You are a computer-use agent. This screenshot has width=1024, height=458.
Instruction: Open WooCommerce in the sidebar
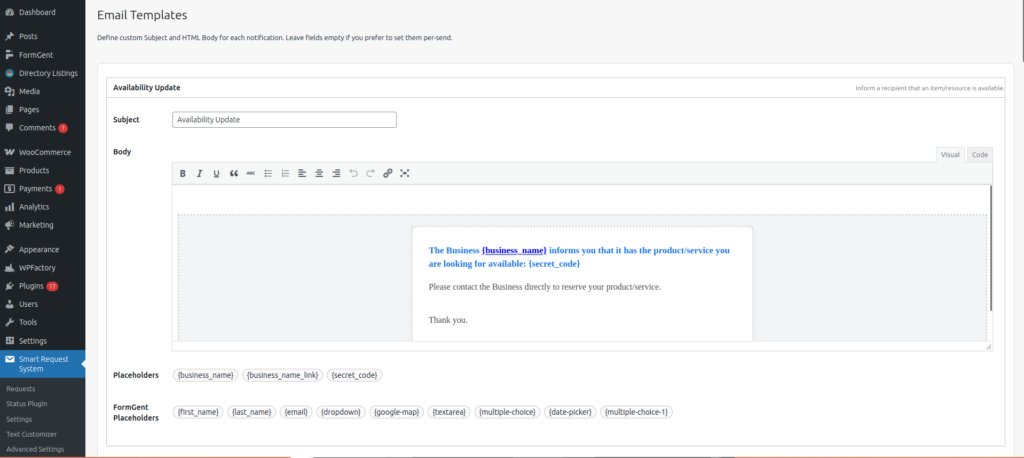click(x=44, y=152)
